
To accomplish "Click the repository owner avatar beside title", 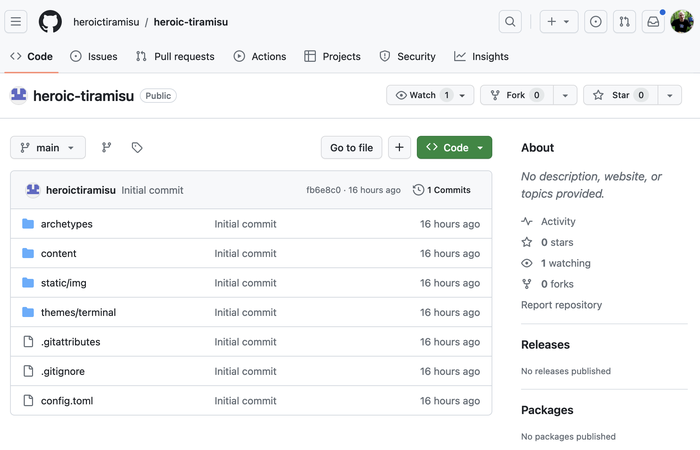I will point(19,95).
